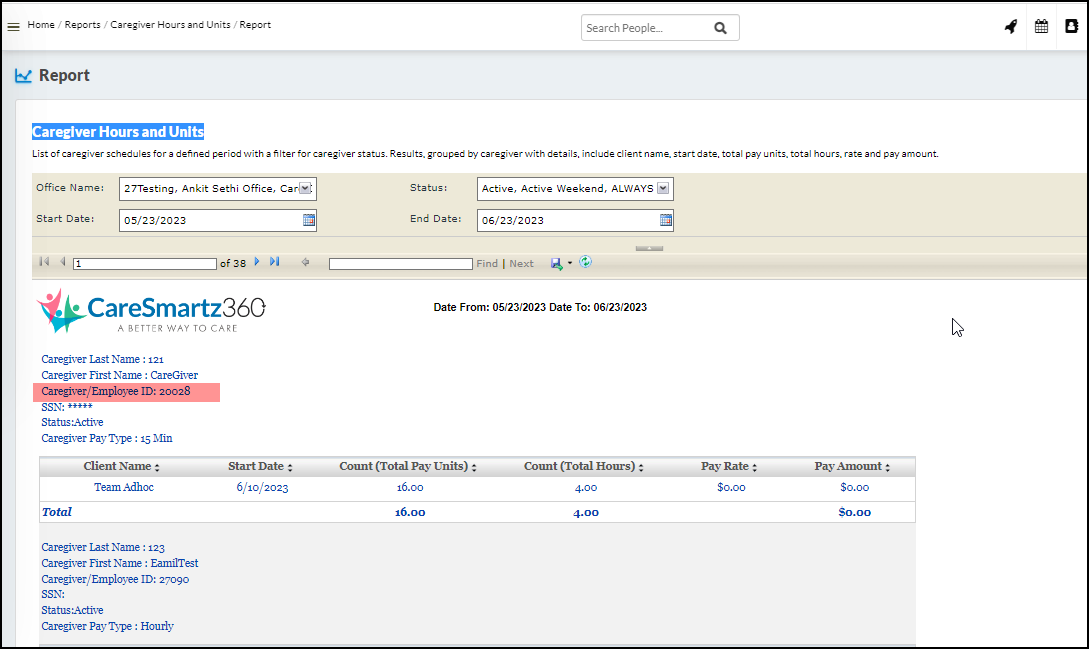The height and width of the screenshot is (649, 1089).
Task: Open the calendar icon in header
Action: coord(1041,27)
